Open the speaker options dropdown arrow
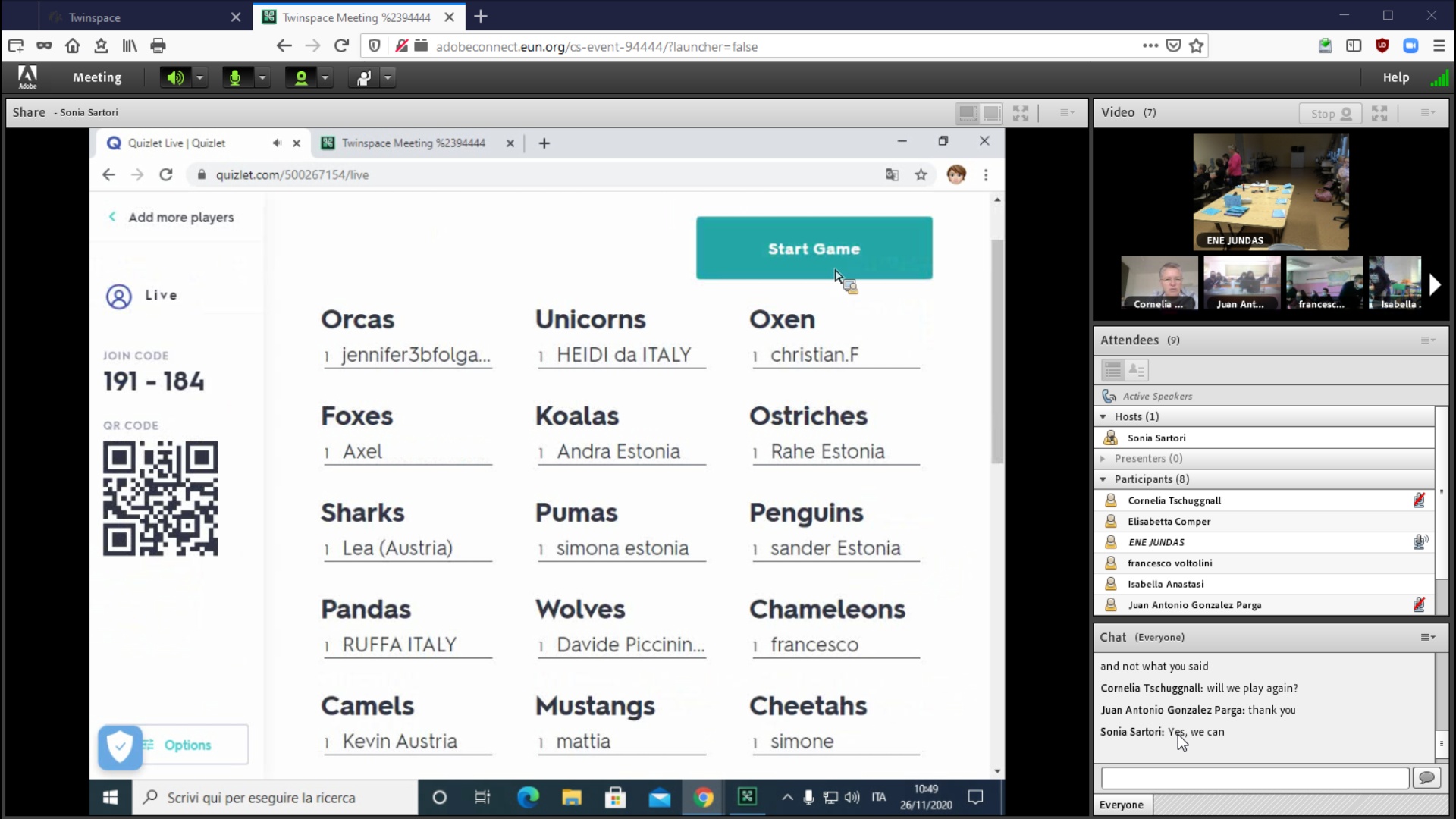The width and height of the screenshot is (1456, 819). [x=199, y=77]
